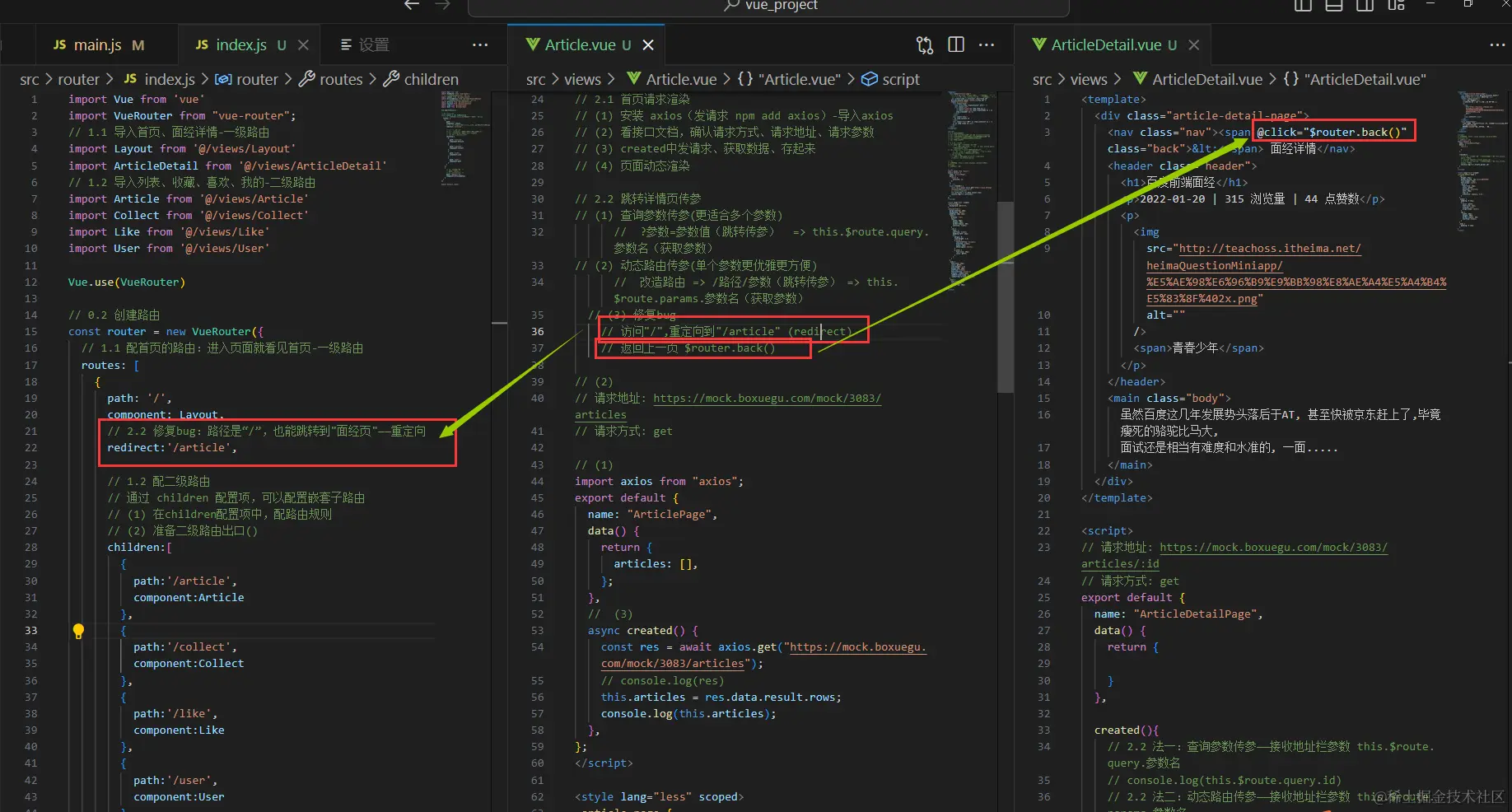Expand script breadcrumb in Article.vue editor
This screenshot has width=1512, height=812.
tap(901, 79)
